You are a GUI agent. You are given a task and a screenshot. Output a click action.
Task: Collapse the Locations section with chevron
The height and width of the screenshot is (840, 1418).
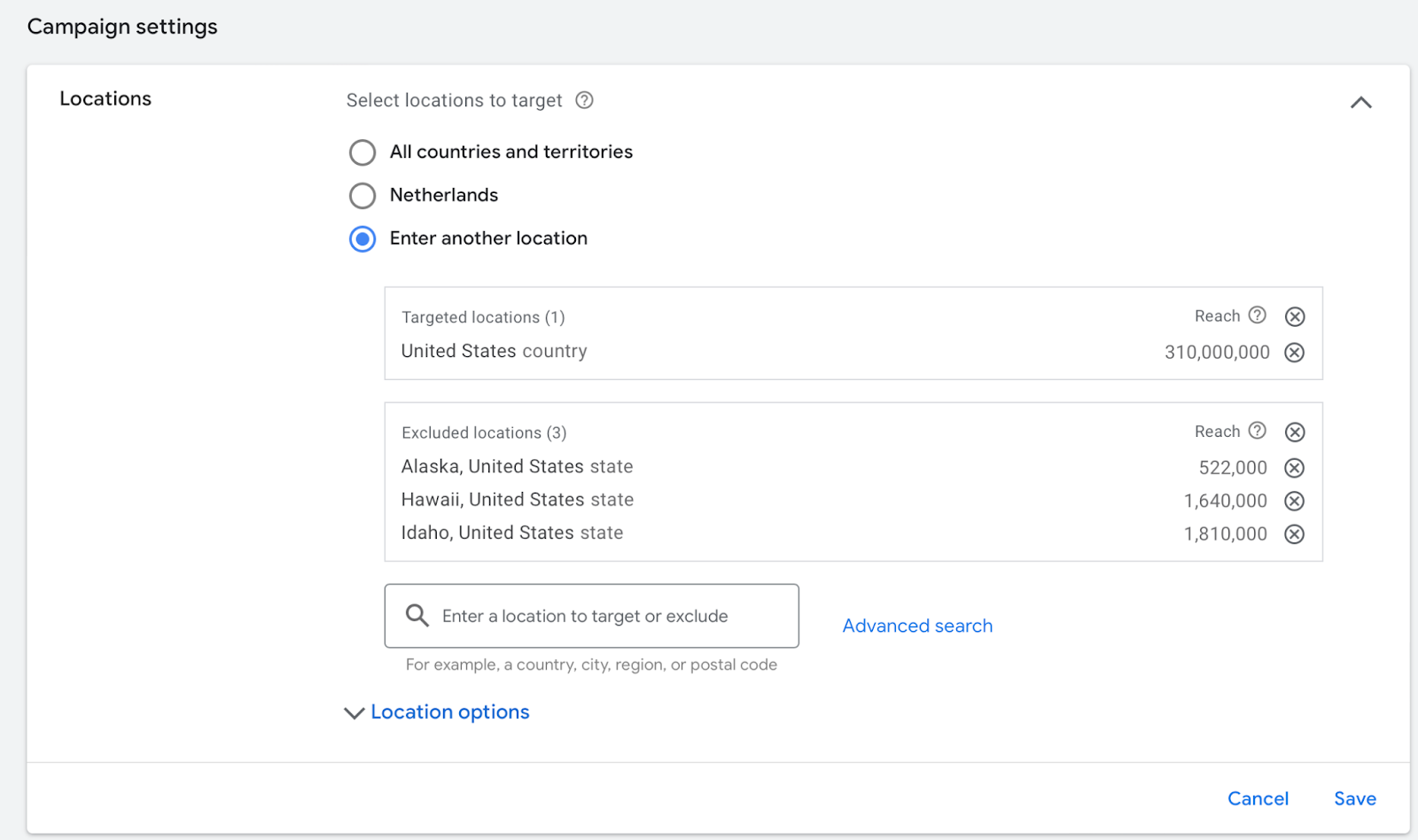click(x=1360, y=103)
